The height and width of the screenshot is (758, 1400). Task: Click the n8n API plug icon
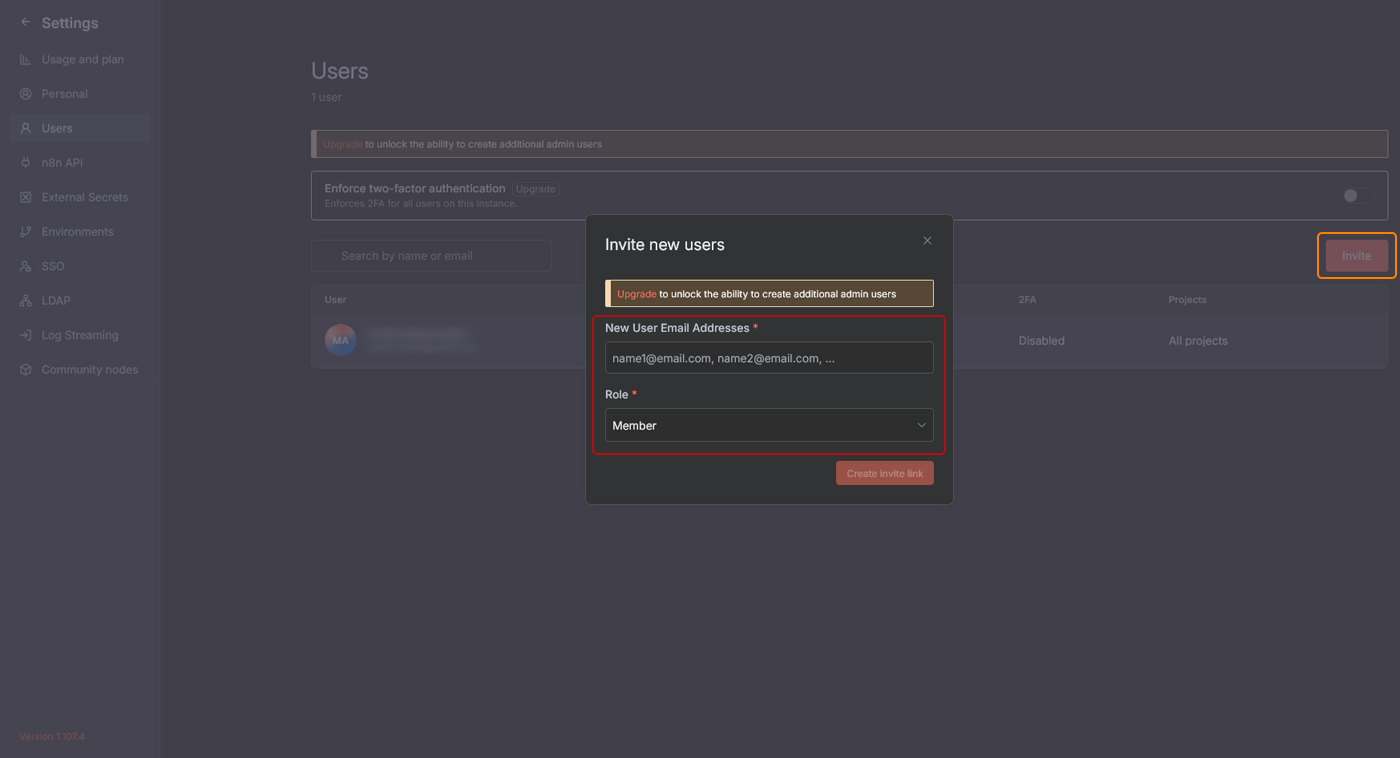tap(26, 163)
